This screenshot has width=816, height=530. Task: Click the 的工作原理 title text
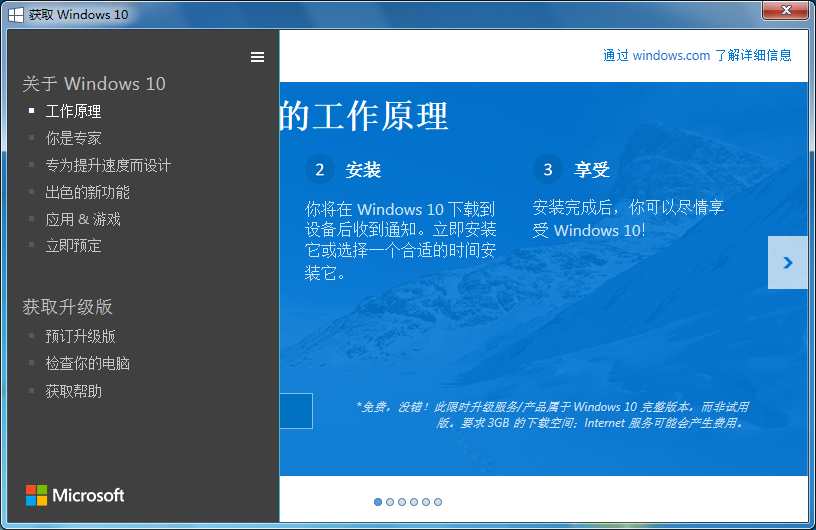point(364,116)
